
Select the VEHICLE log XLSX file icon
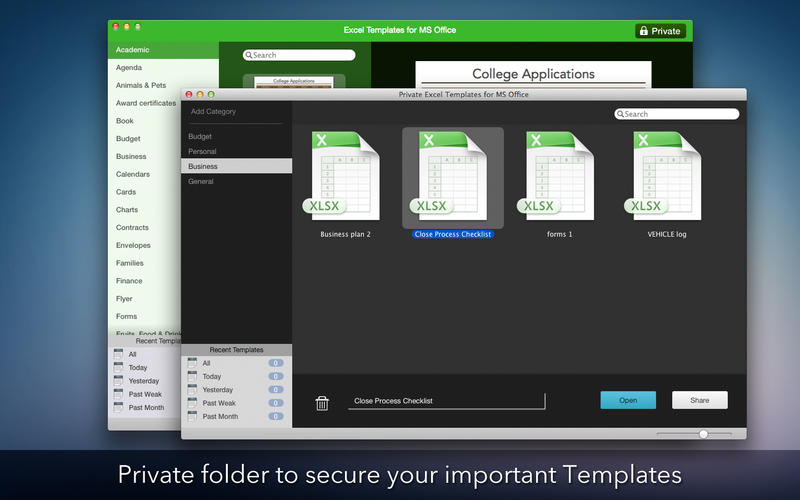(x=663, y=176)
